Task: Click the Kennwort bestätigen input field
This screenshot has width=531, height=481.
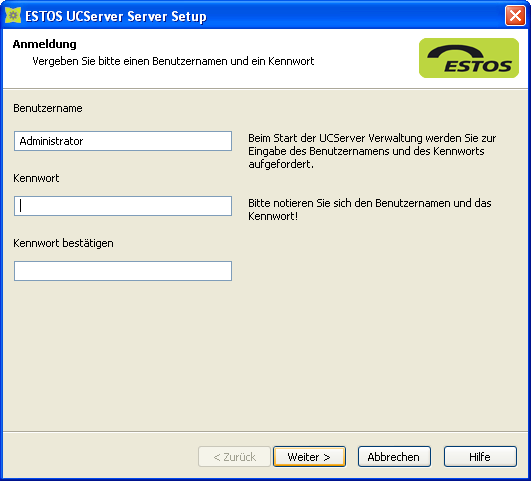Action: pyautogui.click(x=123, y=271)
